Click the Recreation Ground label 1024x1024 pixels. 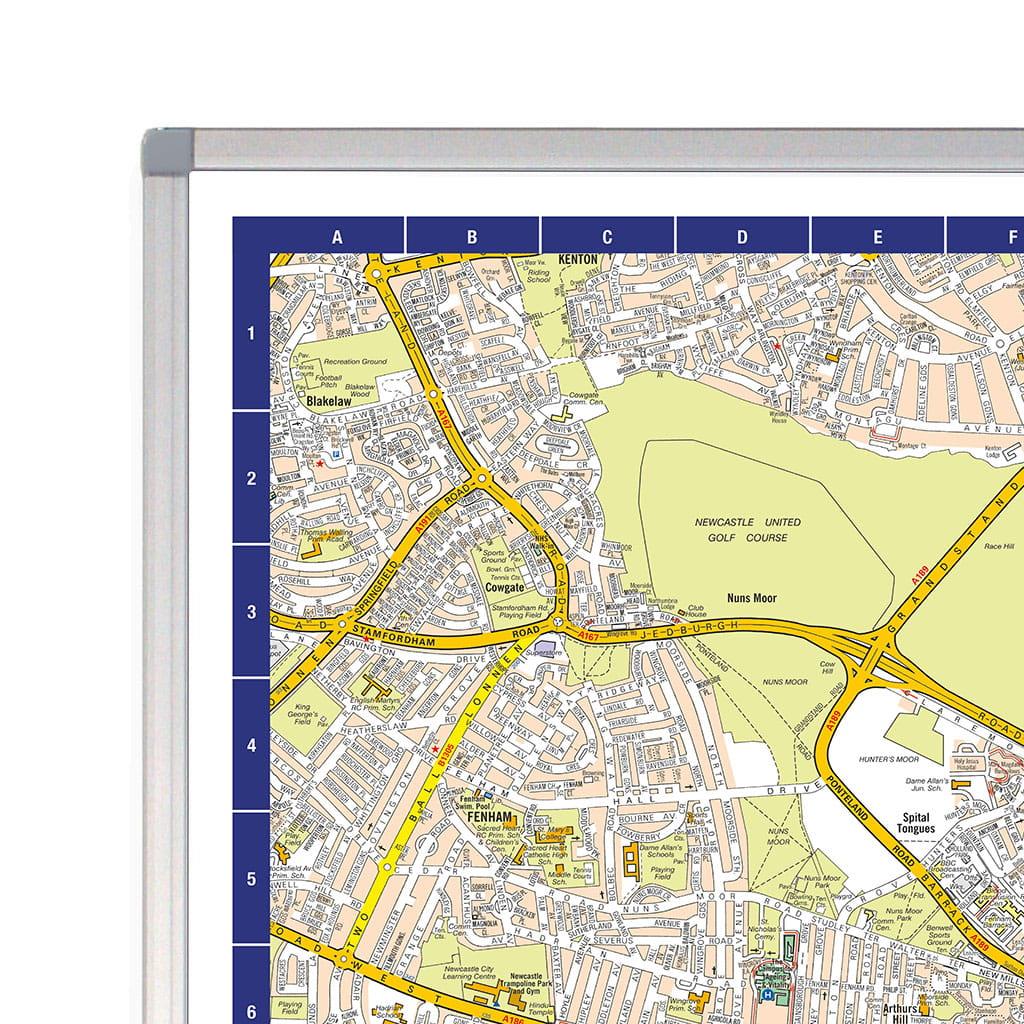(355, 361)
